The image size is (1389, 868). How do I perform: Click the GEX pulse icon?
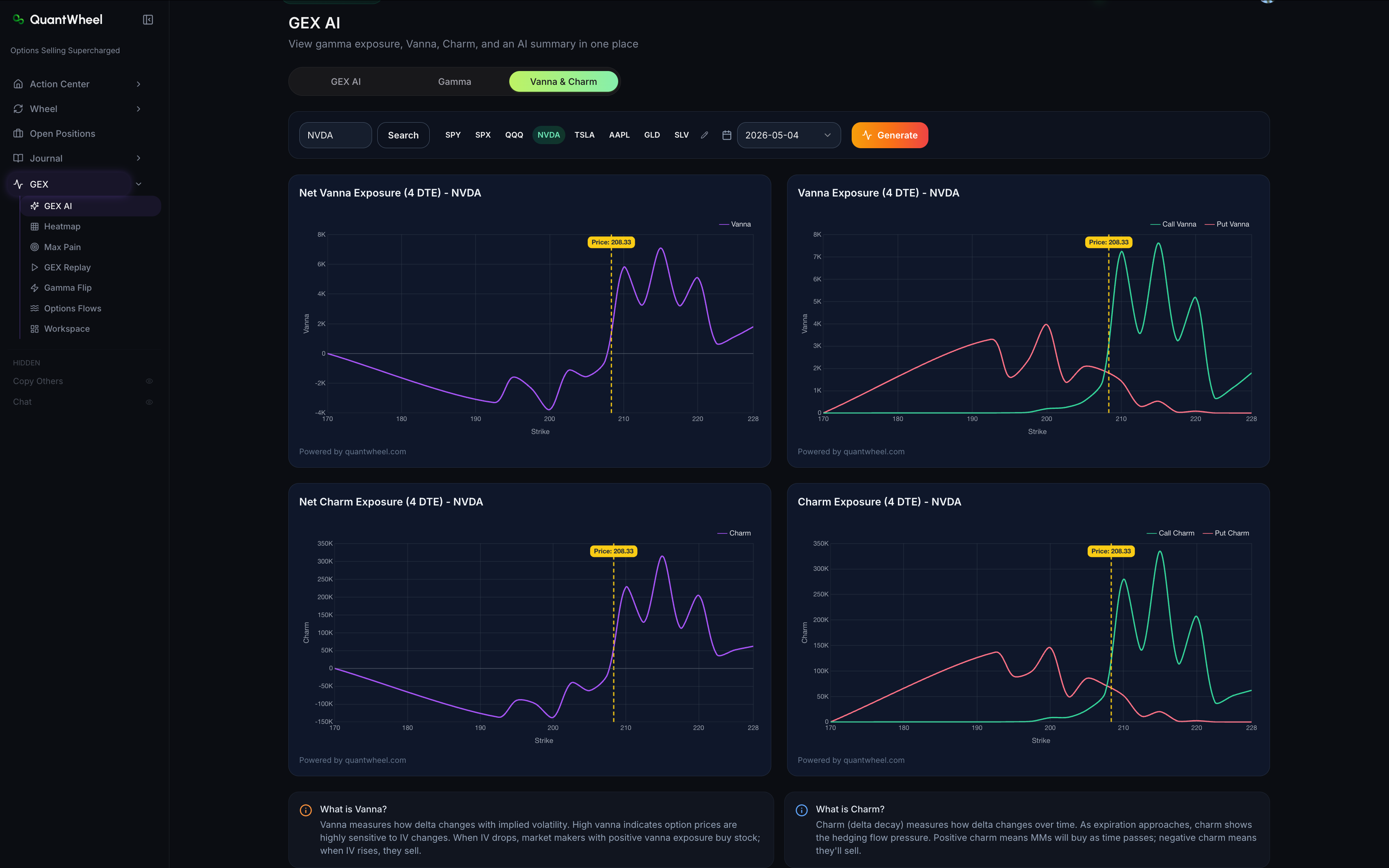[18, 184]
